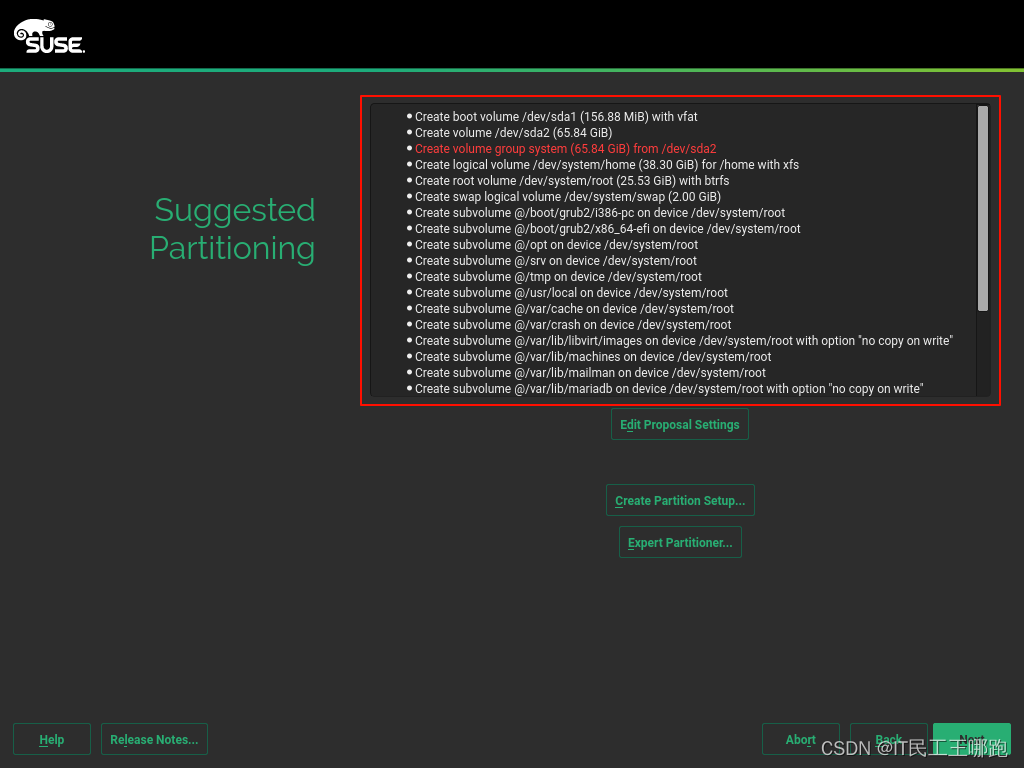Click the Suggested Partitioning heading
1024x768 pixels.
[x=232, y=229]
